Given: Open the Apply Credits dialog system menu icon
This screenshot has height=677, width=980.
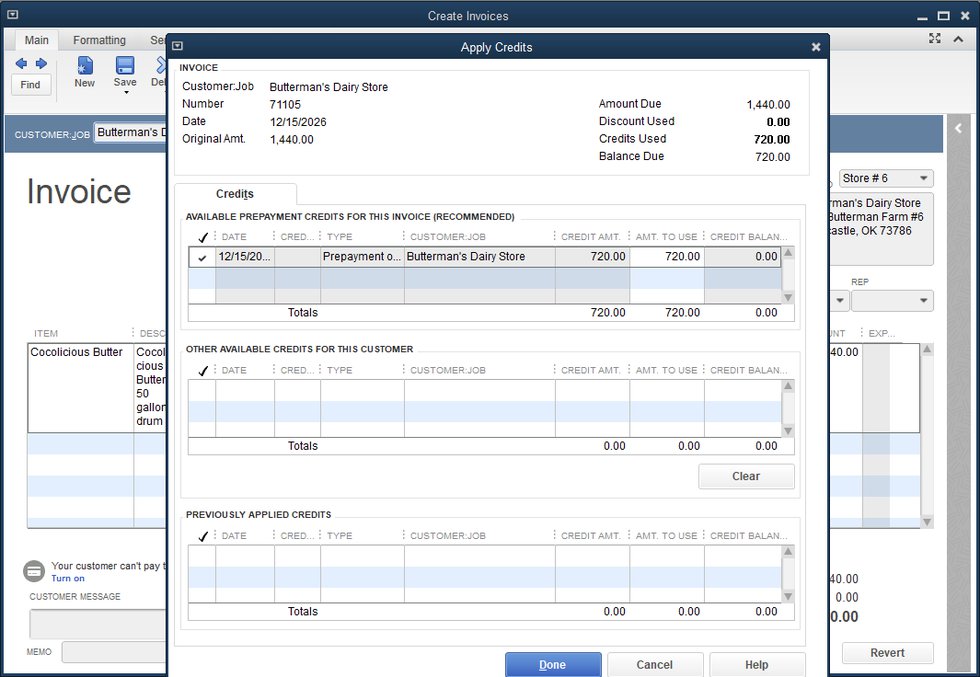Looking at the screenshot, I should click(177, 46).
